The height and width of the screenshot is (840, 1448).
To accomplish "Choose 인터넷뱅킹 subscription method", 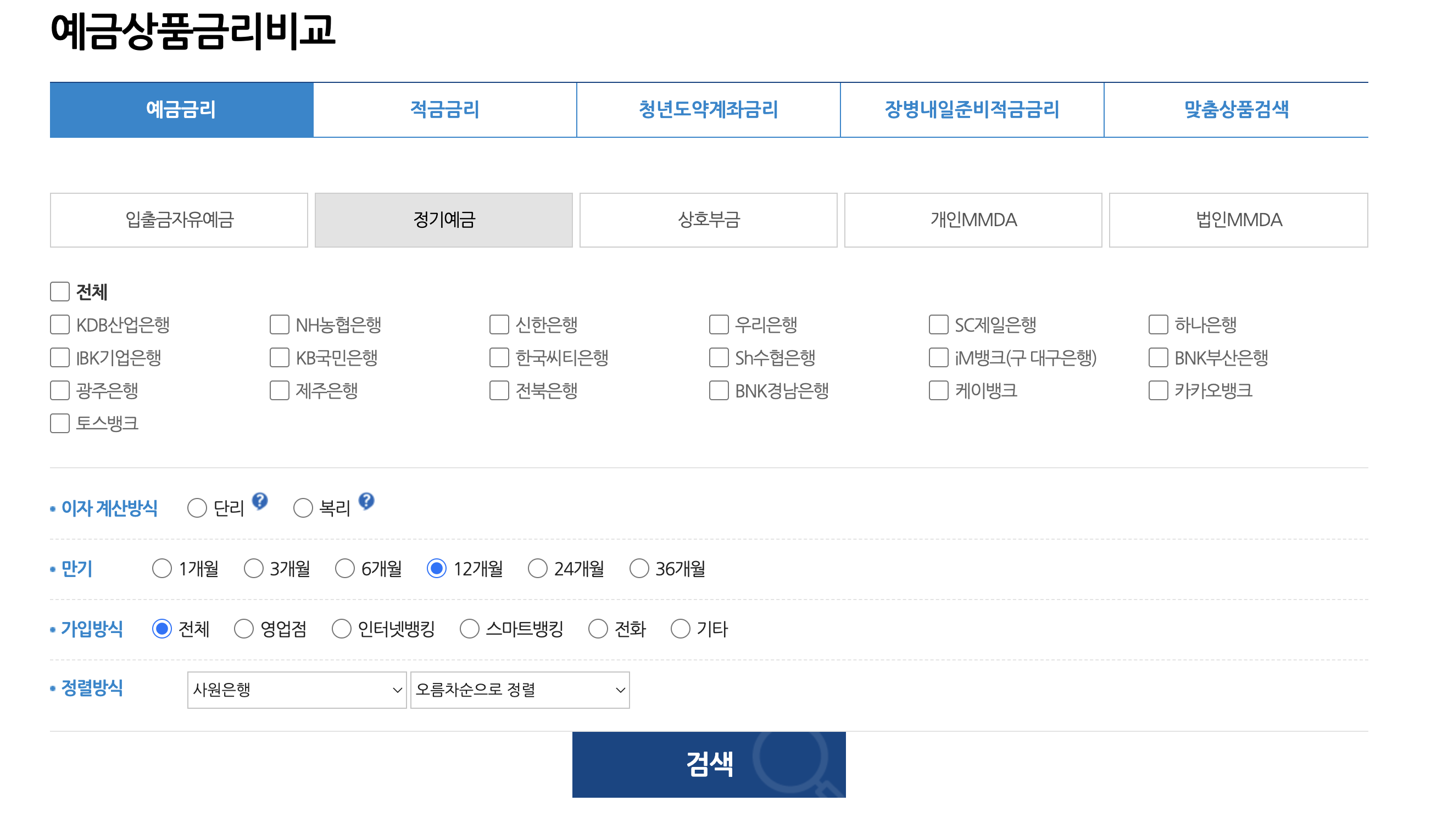I will point(342,629).
